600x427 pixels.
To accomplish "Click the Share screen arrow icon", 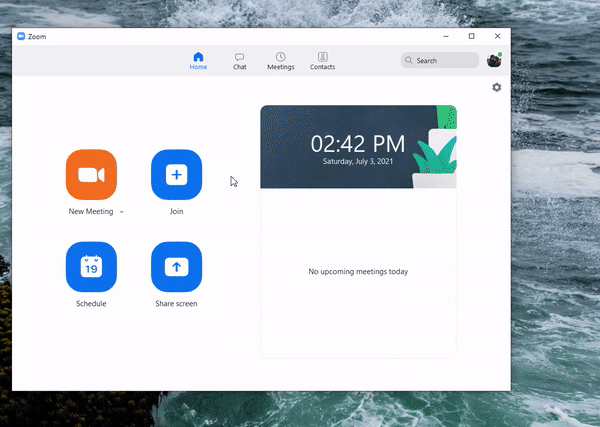I will pos(176,267).
